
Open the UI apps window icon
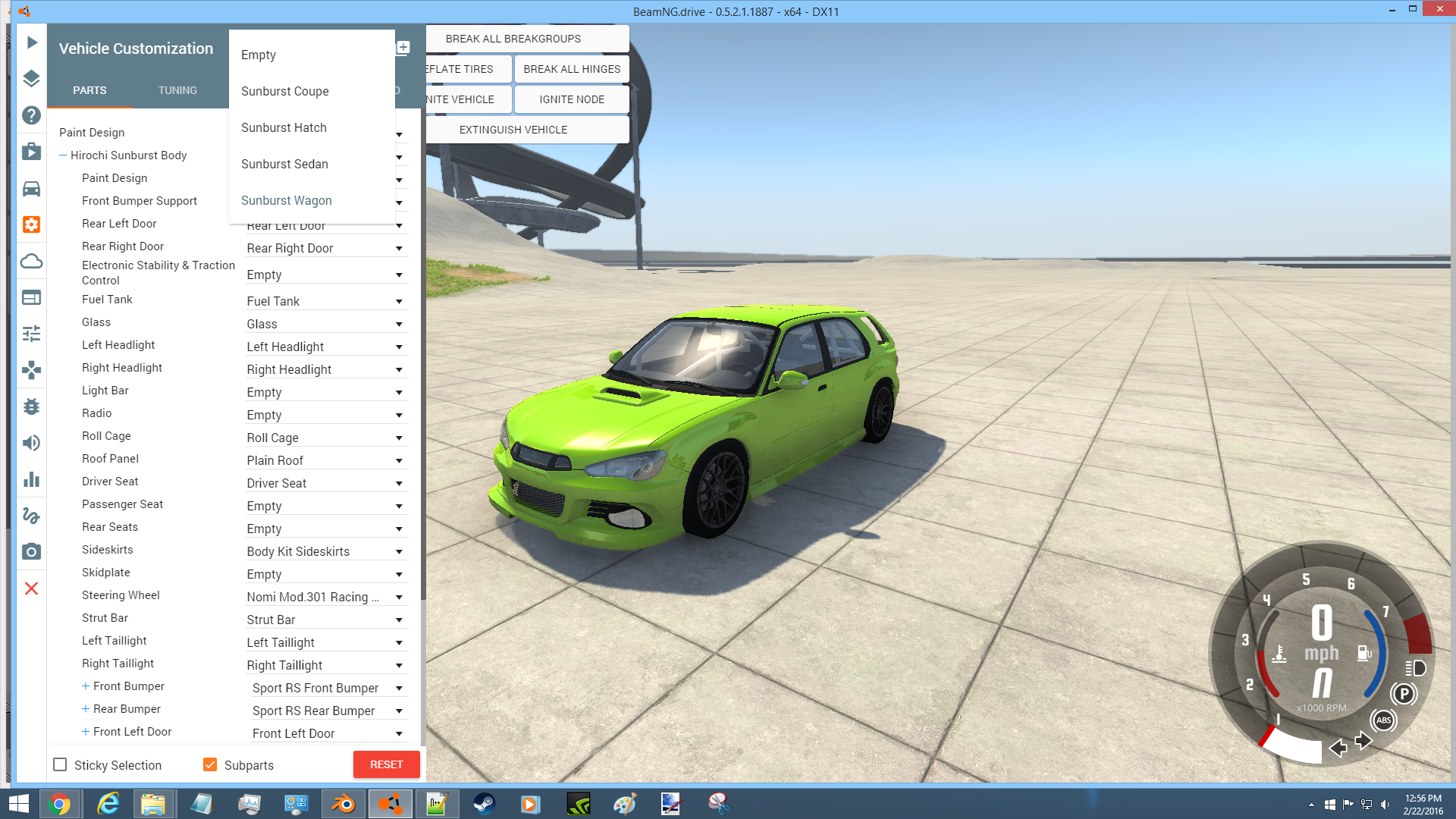[31, 297]
